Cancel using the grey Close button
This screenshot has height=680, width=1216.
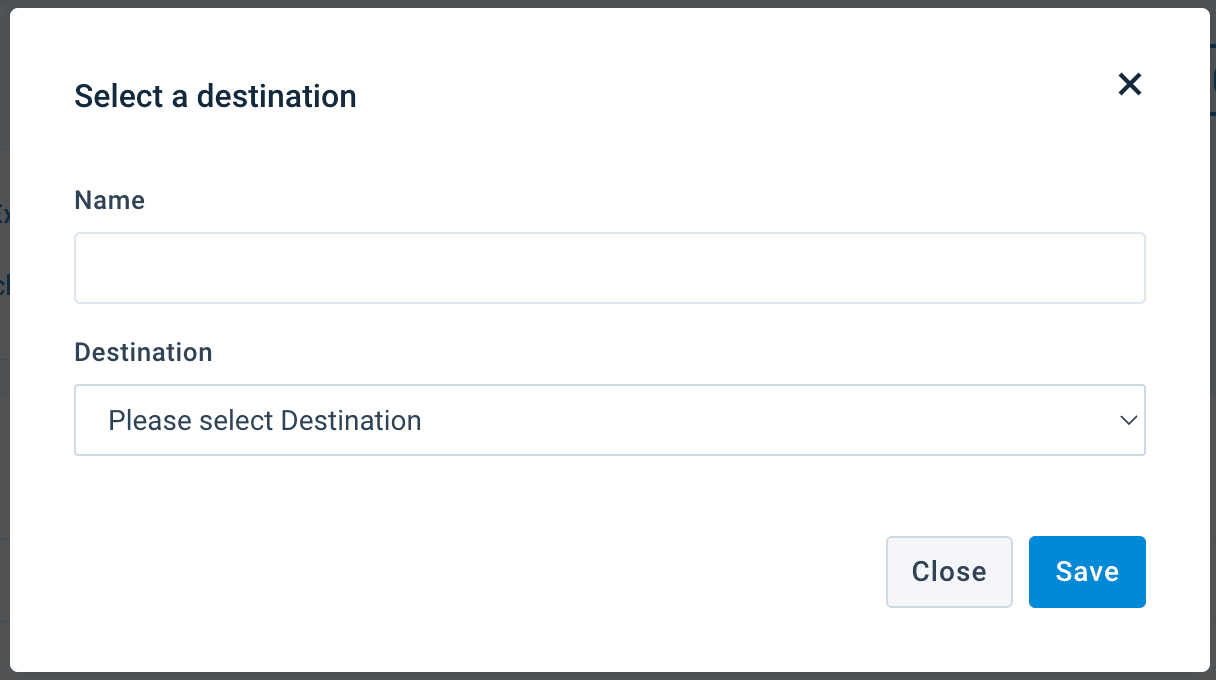(x=948, y=572)
